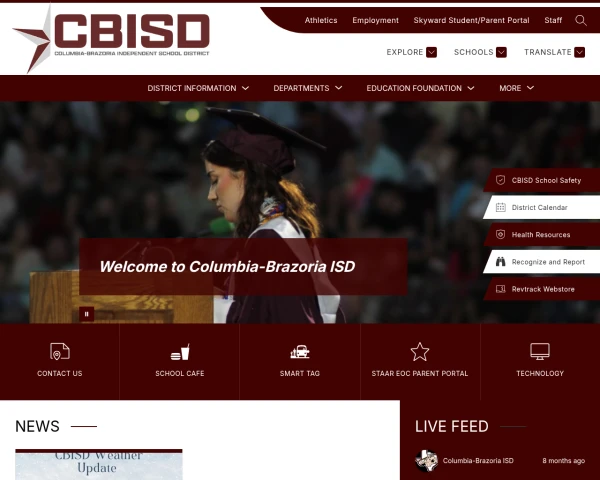Open the Technology monitor icon
This screenshot has height=480, width=600.
540,351
